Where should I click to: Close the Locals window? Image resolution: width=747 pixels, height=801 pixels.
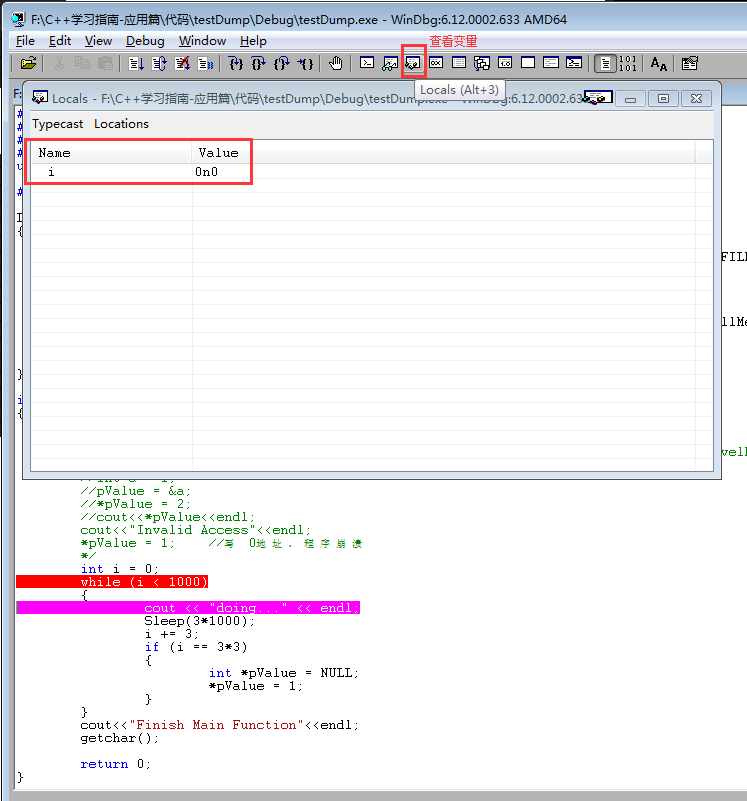click(x=696, y=99)
